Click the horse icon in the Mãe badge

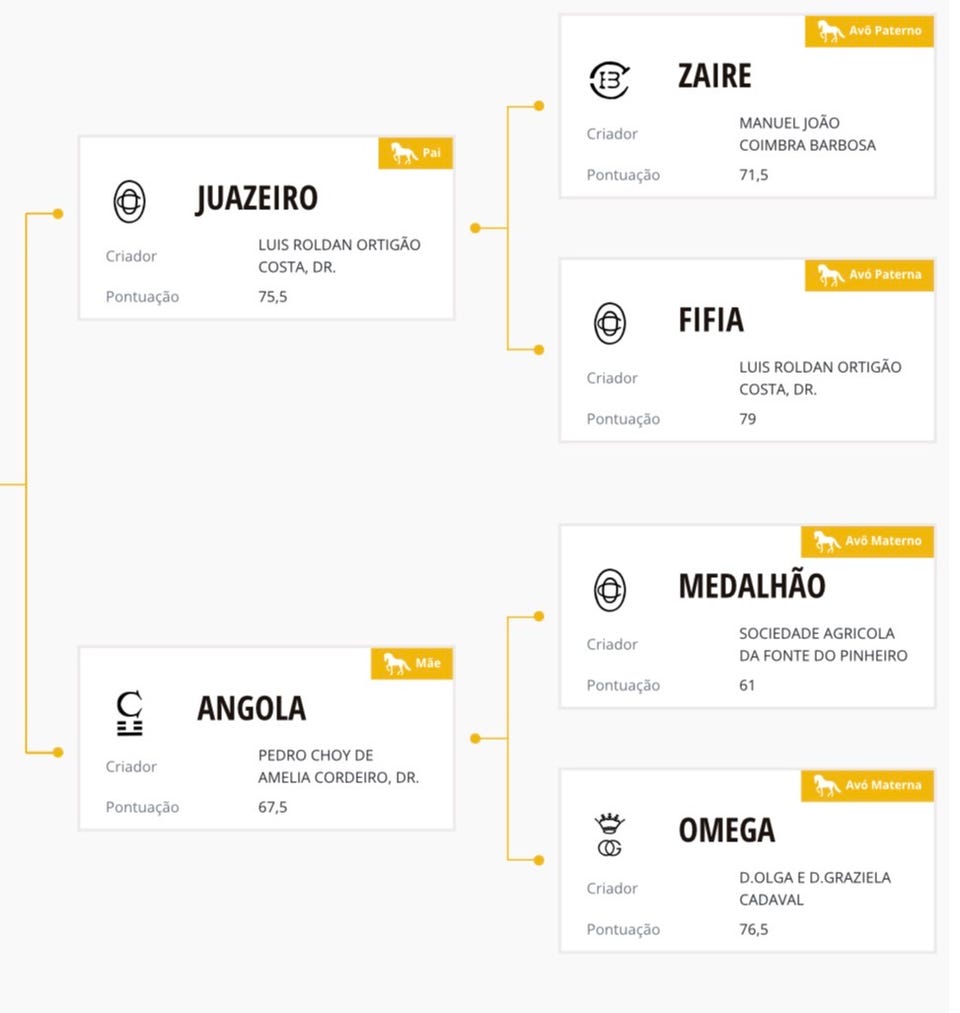pyautogui.click(x=397, y=664)
